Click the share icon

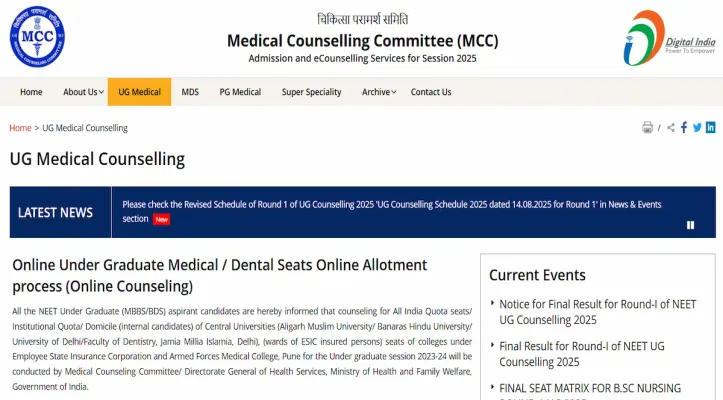tap(671, 127)
